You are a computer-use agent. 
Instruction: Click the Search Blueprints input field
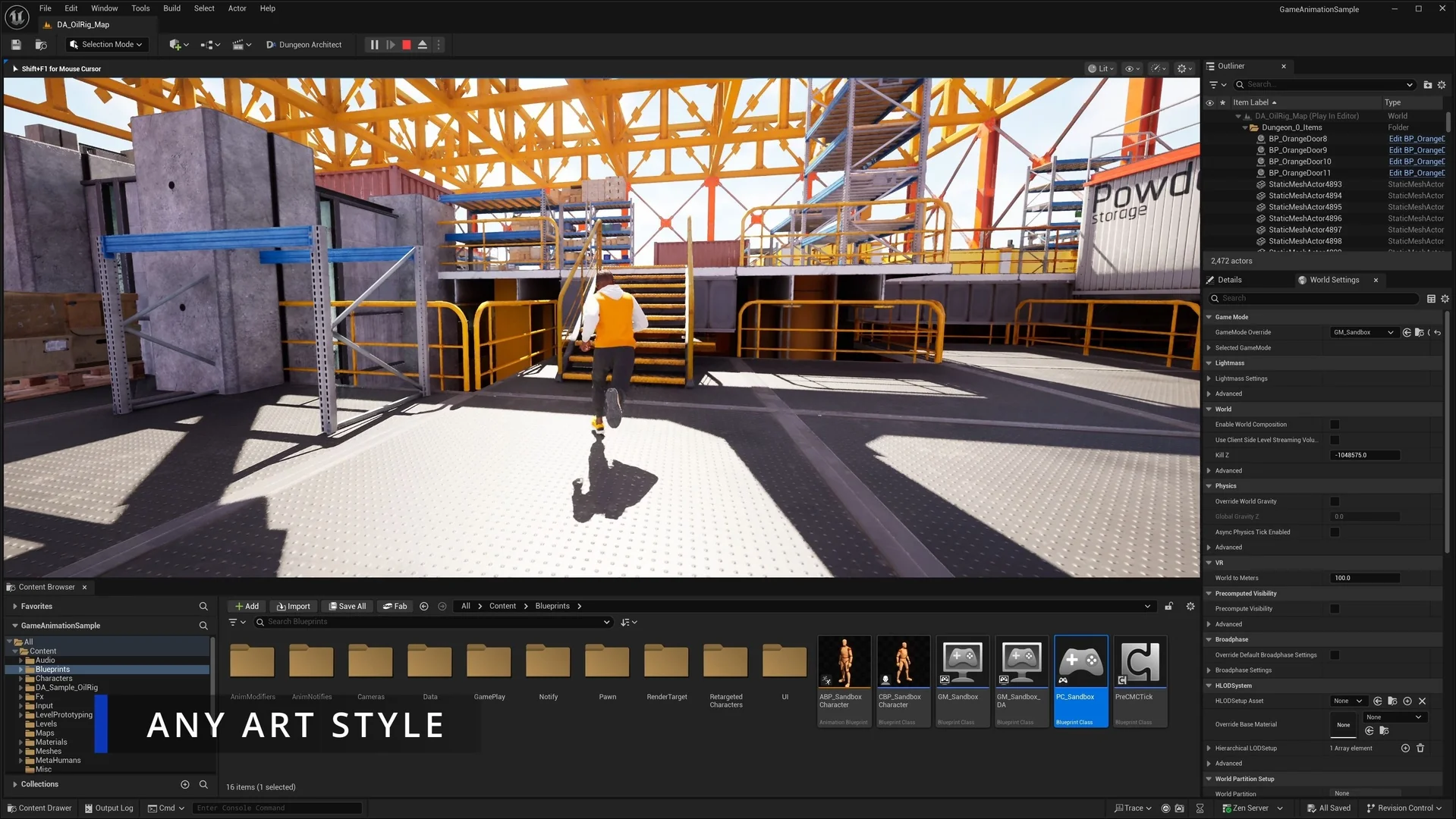pos(432,622)
